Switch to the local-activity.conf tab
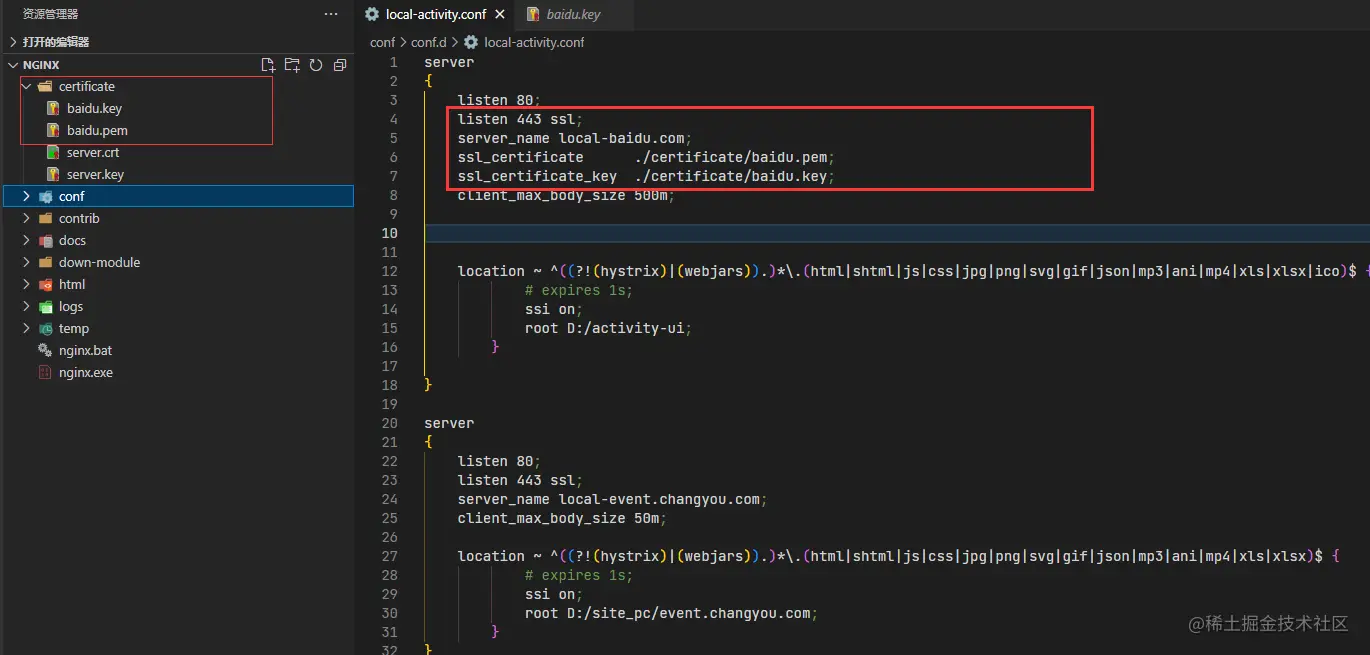The image size is (1370, 655). tap(436, 15)
